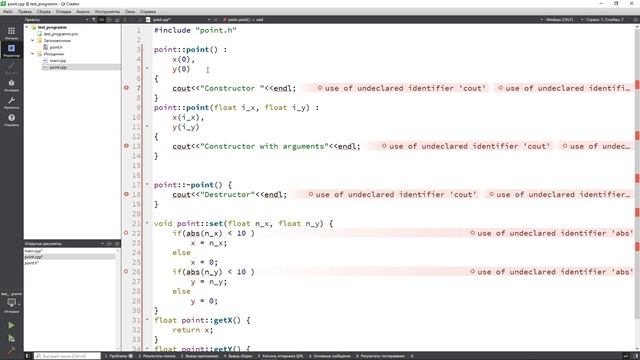Open the Результаты поиска output pane
Screen dimensions: 640x360
coord(157,356)
